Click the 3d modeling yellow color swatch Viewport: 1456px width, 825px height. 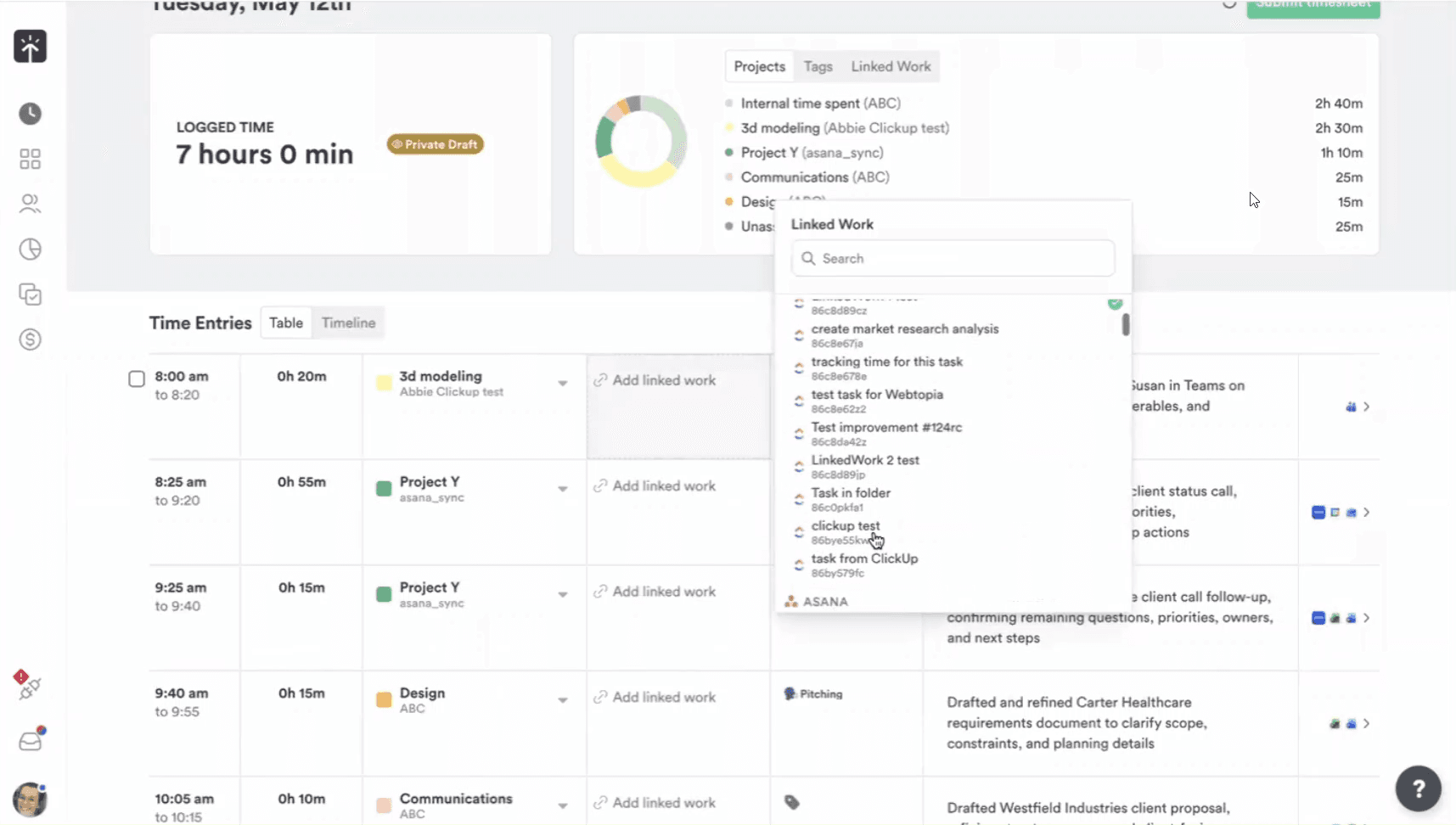(384, 384)
